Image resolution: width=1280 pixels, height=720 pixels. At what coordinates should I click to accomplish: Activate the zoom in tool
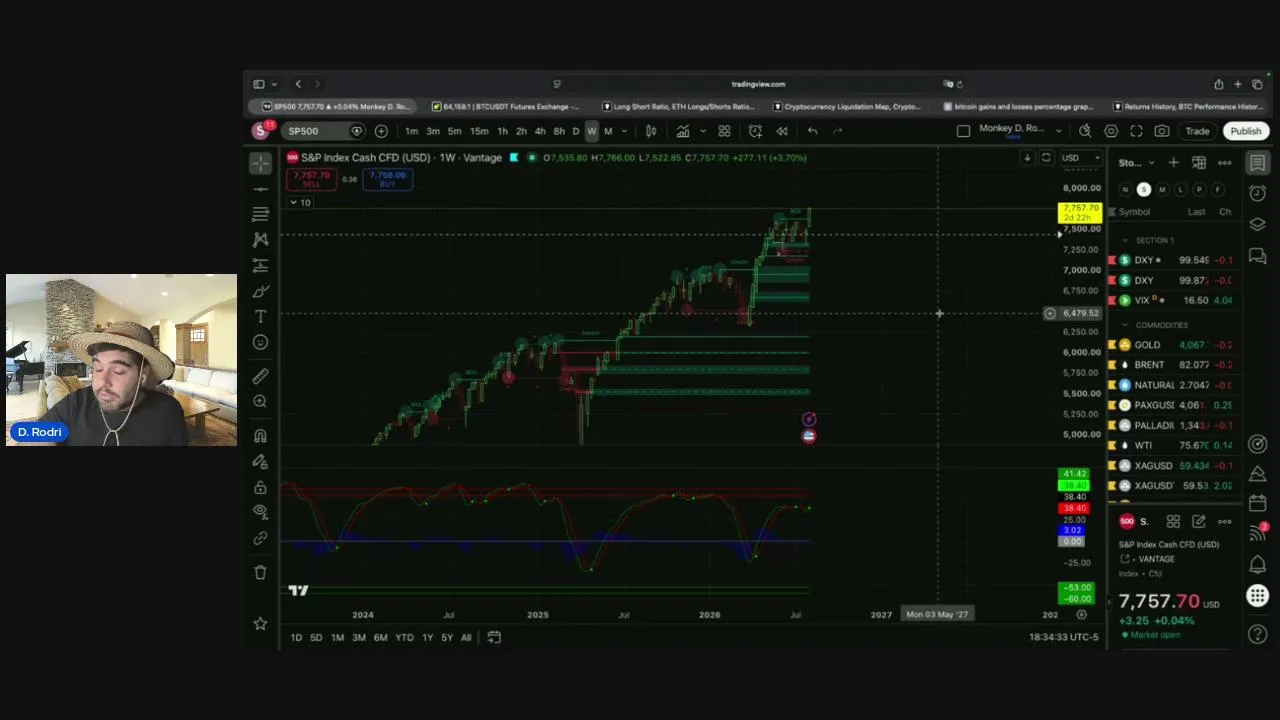pyautogui.click(x=261, y=401)
